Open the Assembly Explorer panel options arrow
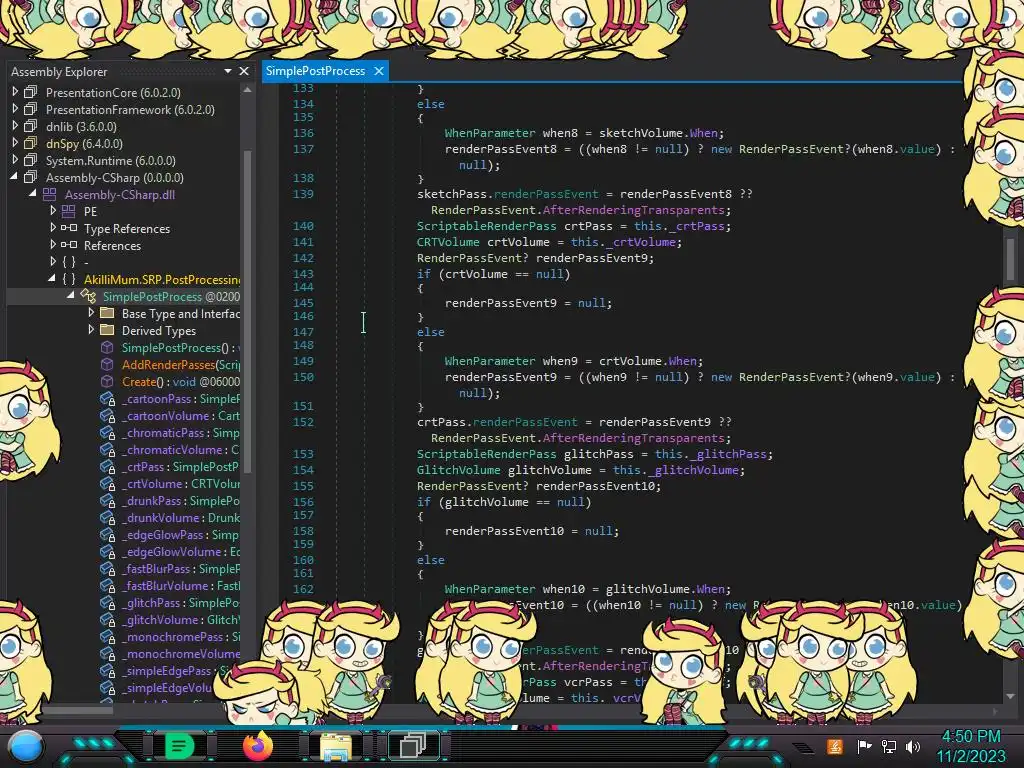Image resolution: width=1024 pixels, height=768 pixels. coord(228,71)
